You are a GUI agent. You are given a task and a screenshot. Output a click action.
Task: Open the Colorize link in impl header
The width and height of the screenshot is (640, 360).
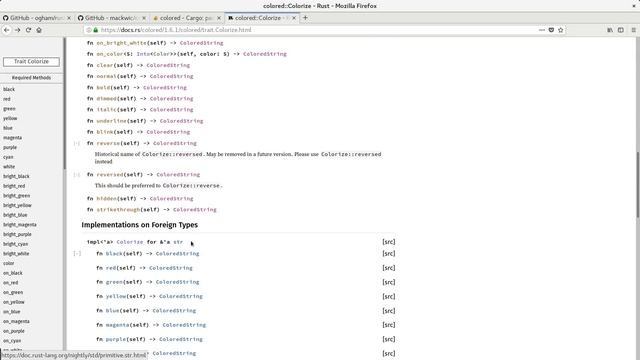(x=130, y=242)
